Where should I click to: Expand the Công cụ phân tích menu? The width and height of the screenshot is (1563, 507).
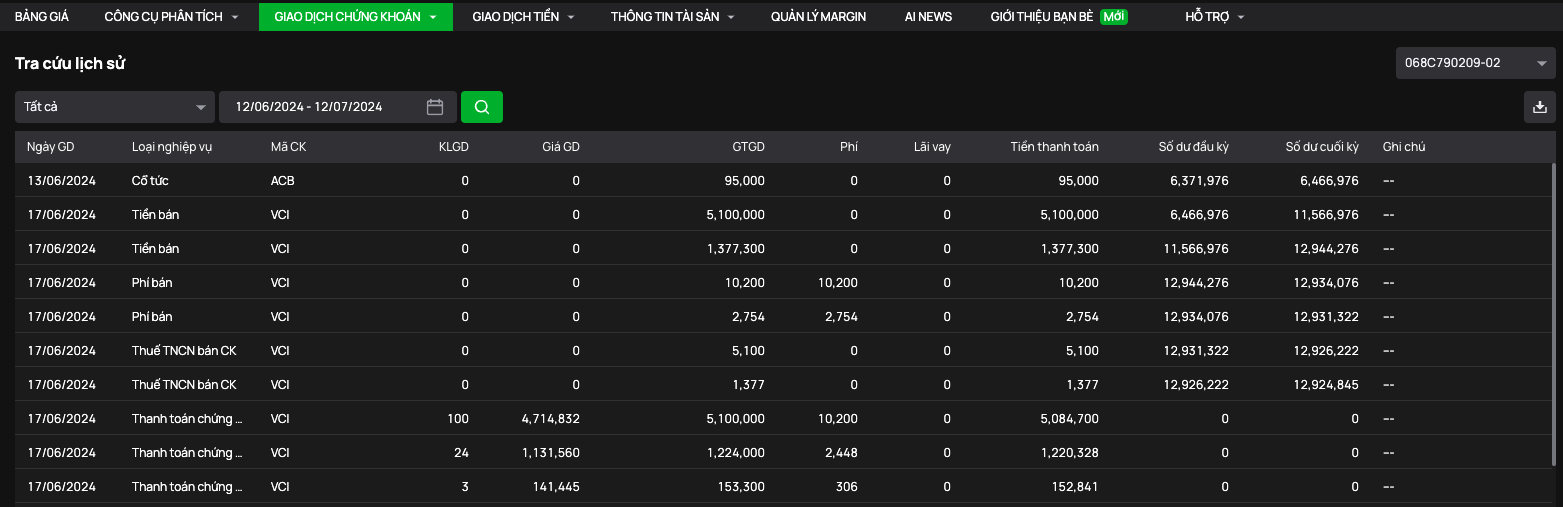tap(171, 17)
